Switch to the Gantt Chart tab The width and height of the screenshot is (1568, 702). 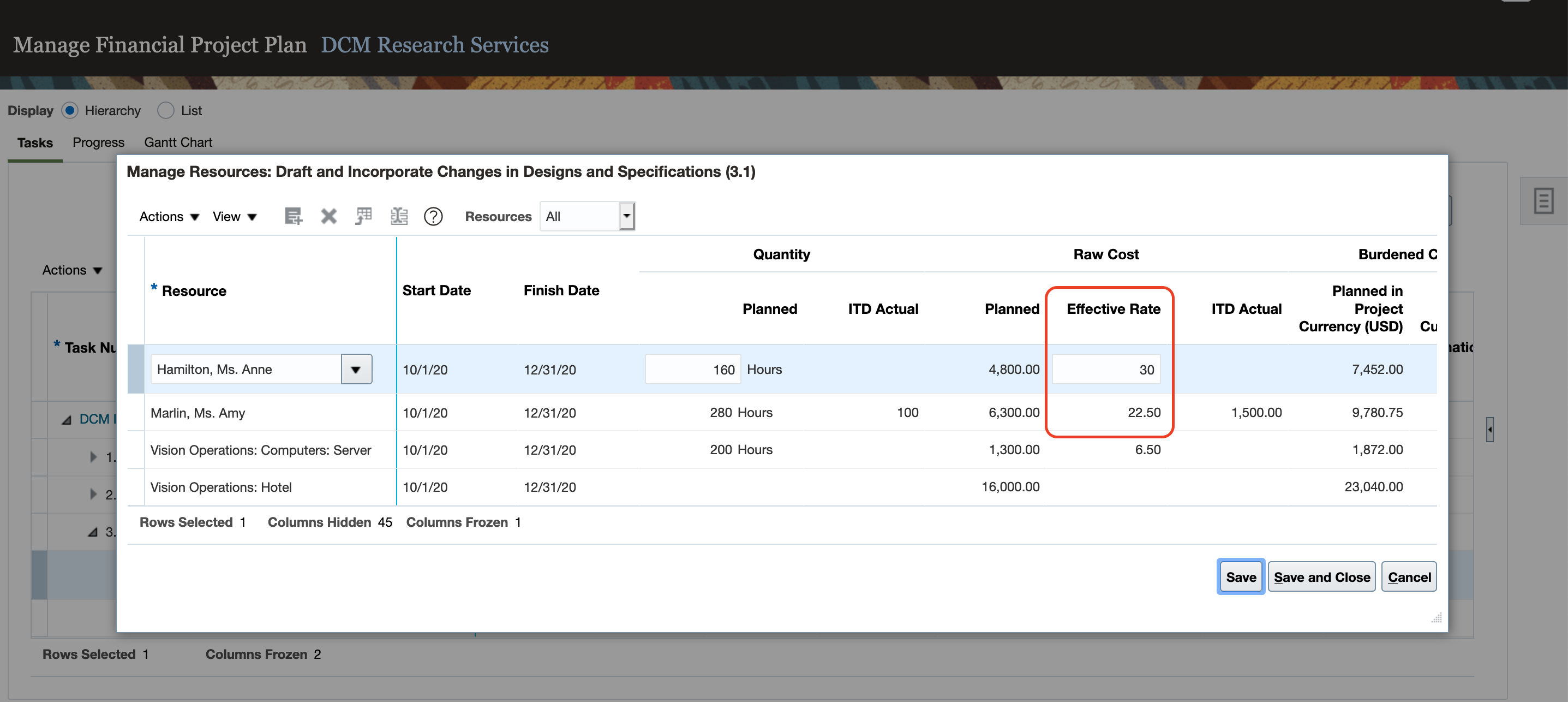coord(178,142)
